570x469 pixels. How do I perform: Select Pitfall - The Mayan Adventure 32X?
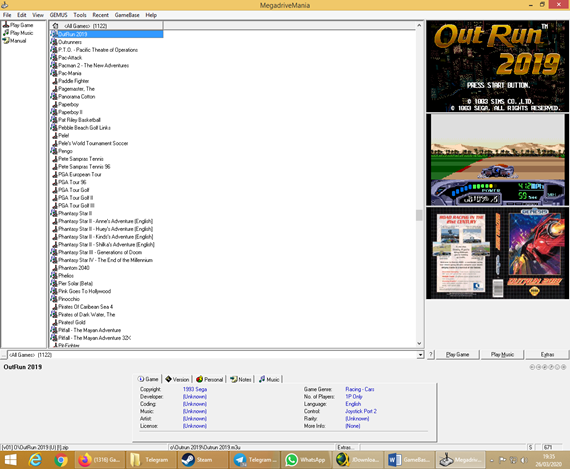pyautogui.click(x=95, y=338)
